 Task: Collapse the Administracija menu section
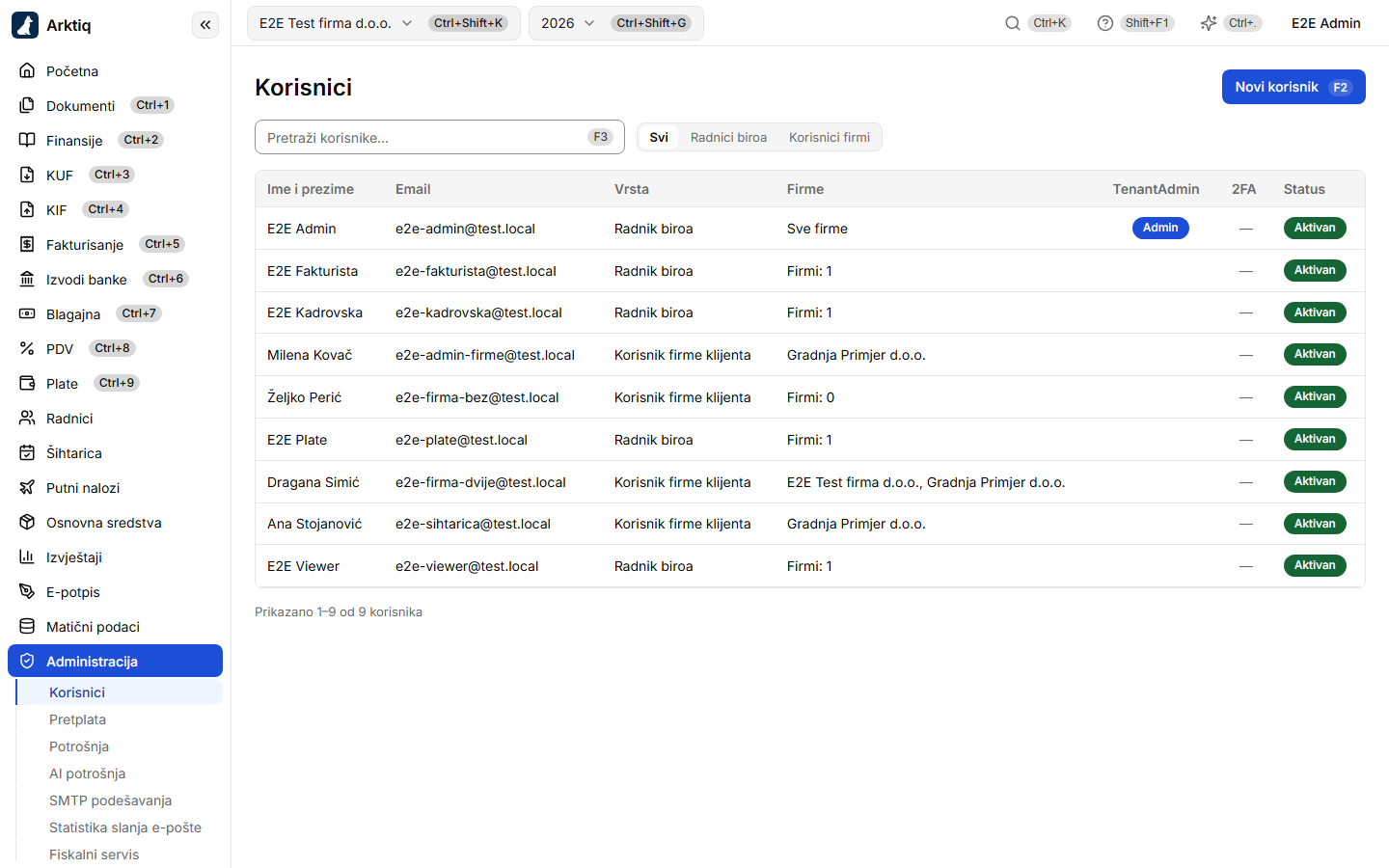pyautogui.click(x=115, y=661)
